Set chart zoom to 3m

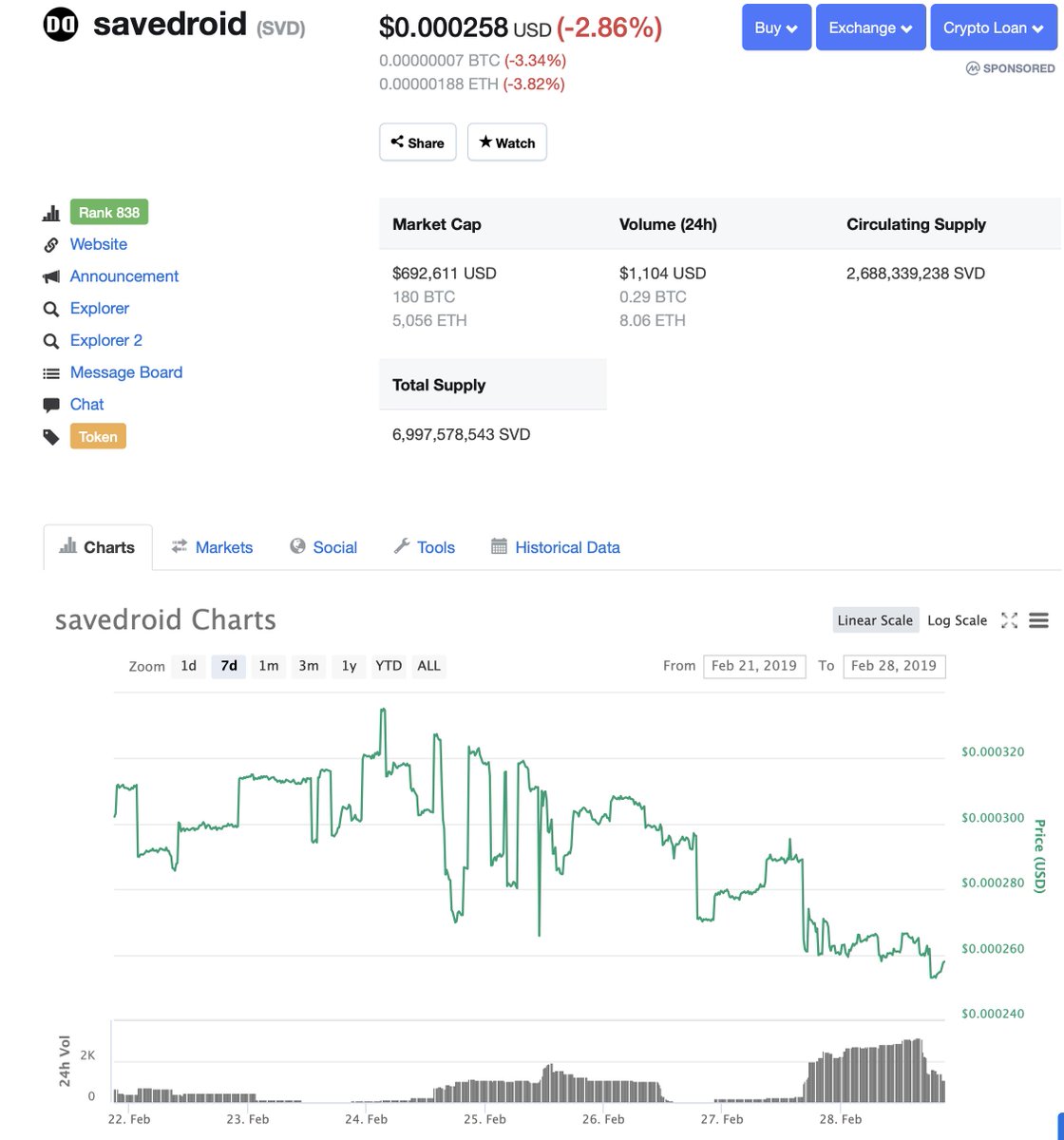(x=309, y=666)
